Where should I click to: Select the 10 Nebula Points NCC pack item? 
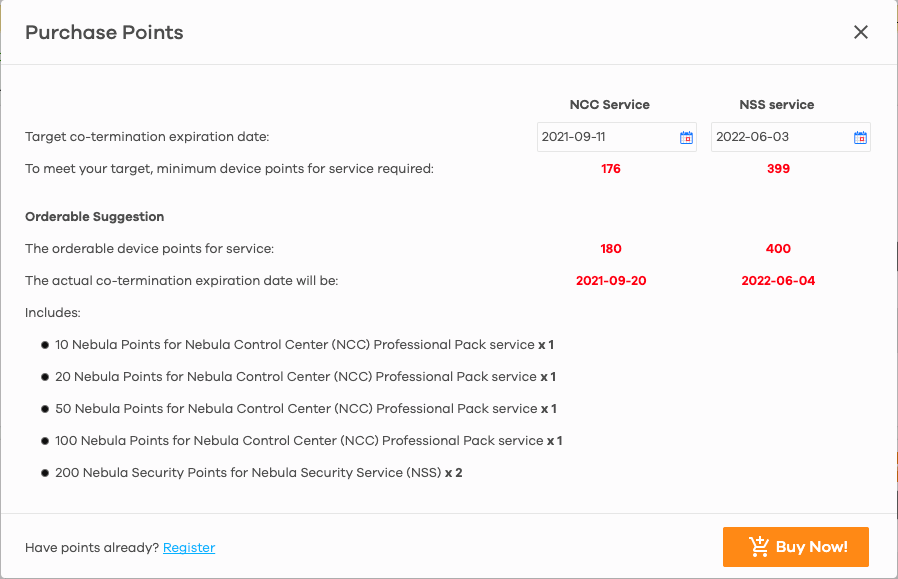(305, 345)
